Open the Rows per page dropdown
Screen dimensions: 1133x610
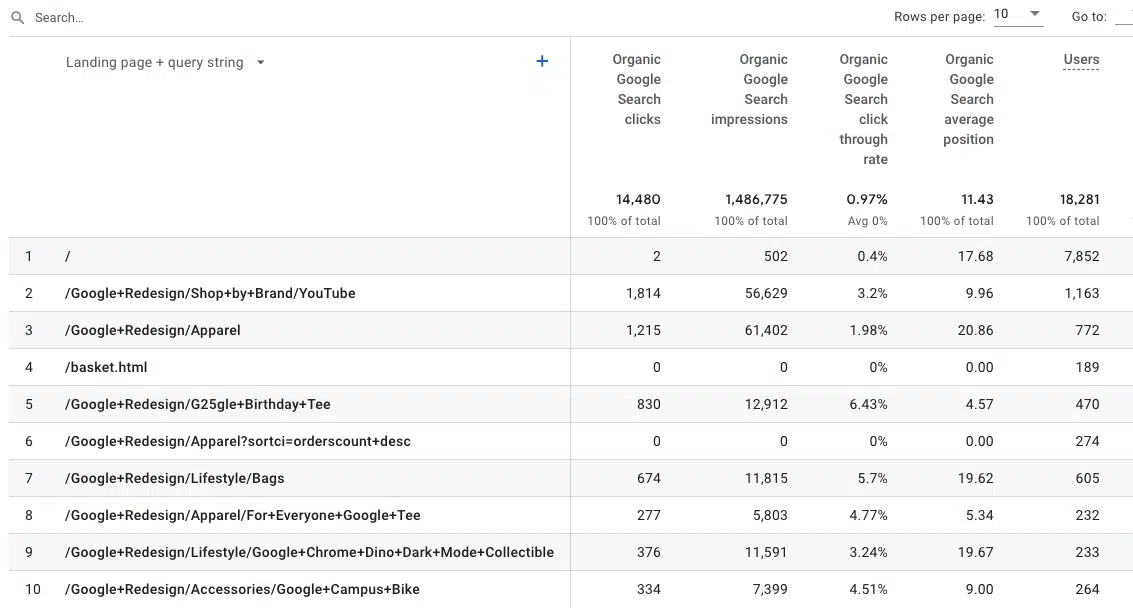1018,15
